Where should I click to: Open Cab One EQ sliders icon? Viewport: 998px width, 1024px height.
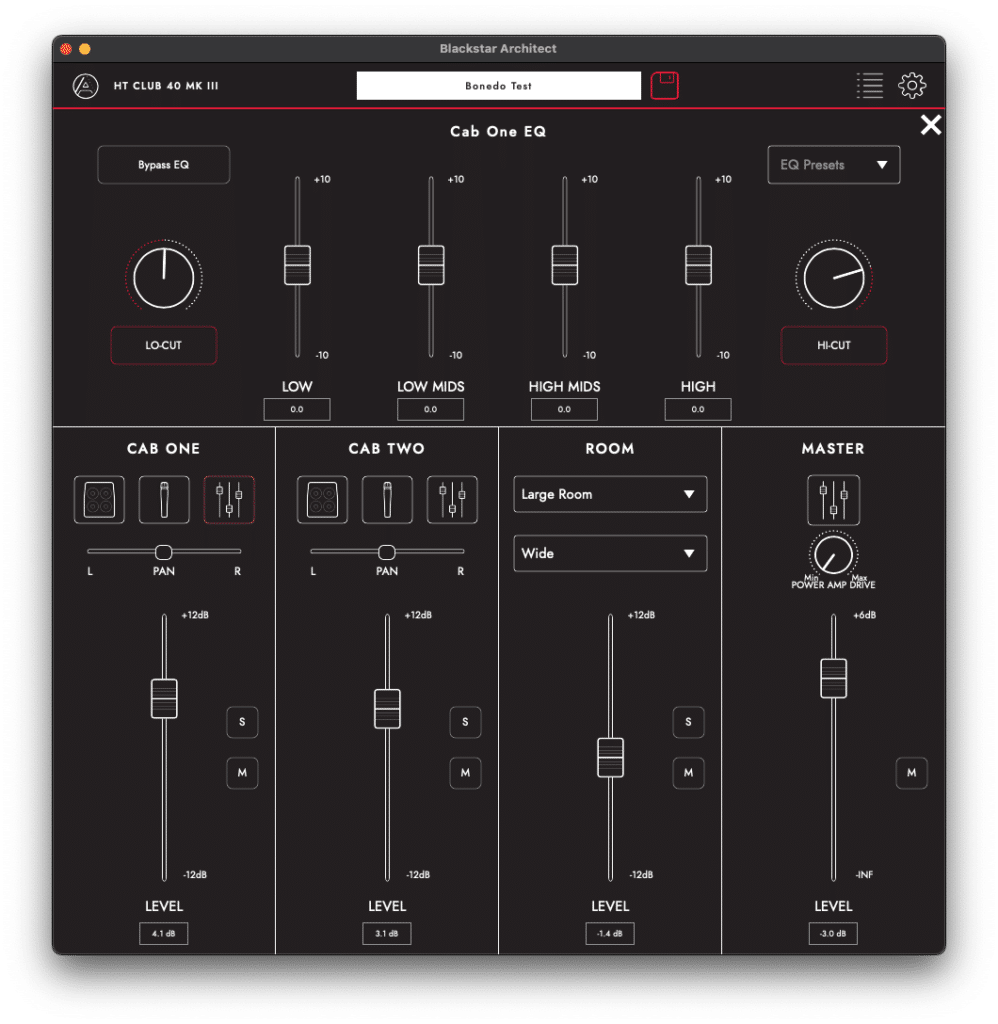pyautogui.click(x=229, y=500)
